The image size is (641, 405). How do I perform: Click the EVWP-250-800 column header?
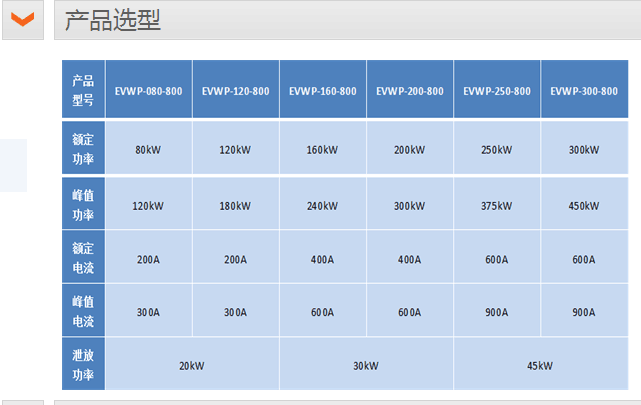[497, 91]
